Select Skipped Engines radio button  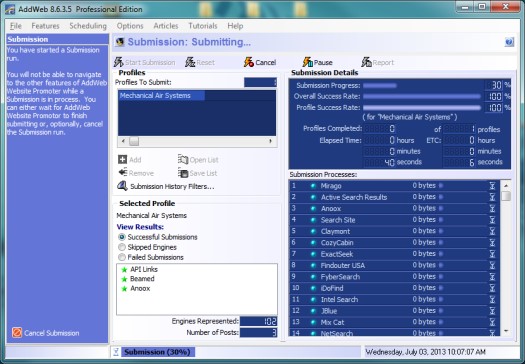[122, 247]
